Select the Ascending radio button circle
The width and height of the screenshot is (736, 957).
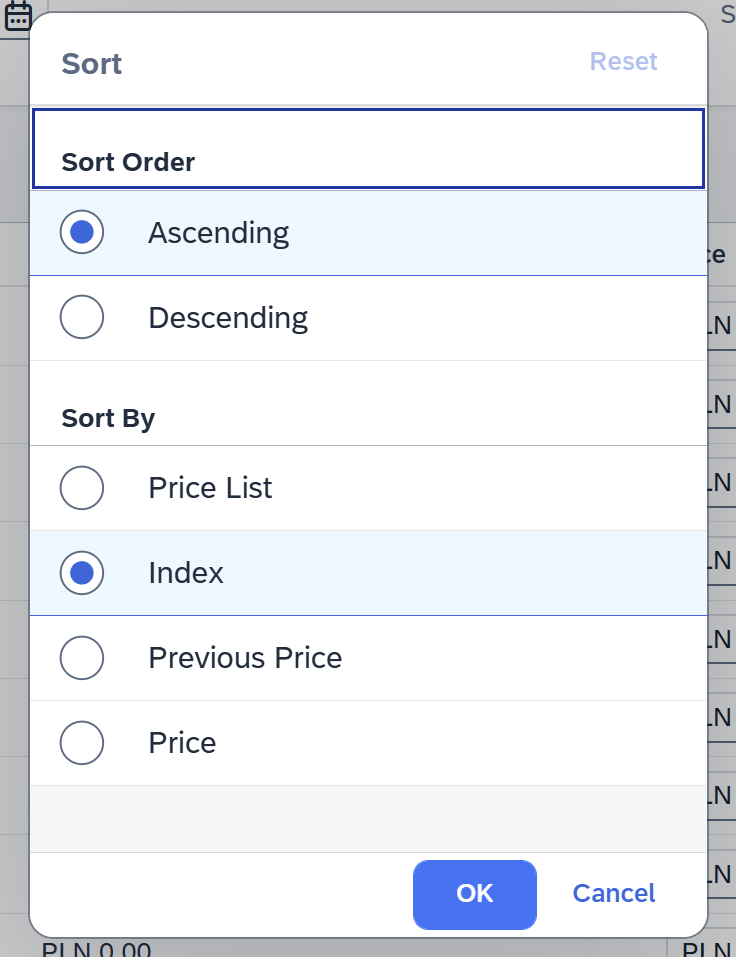(x=82, y=233)
